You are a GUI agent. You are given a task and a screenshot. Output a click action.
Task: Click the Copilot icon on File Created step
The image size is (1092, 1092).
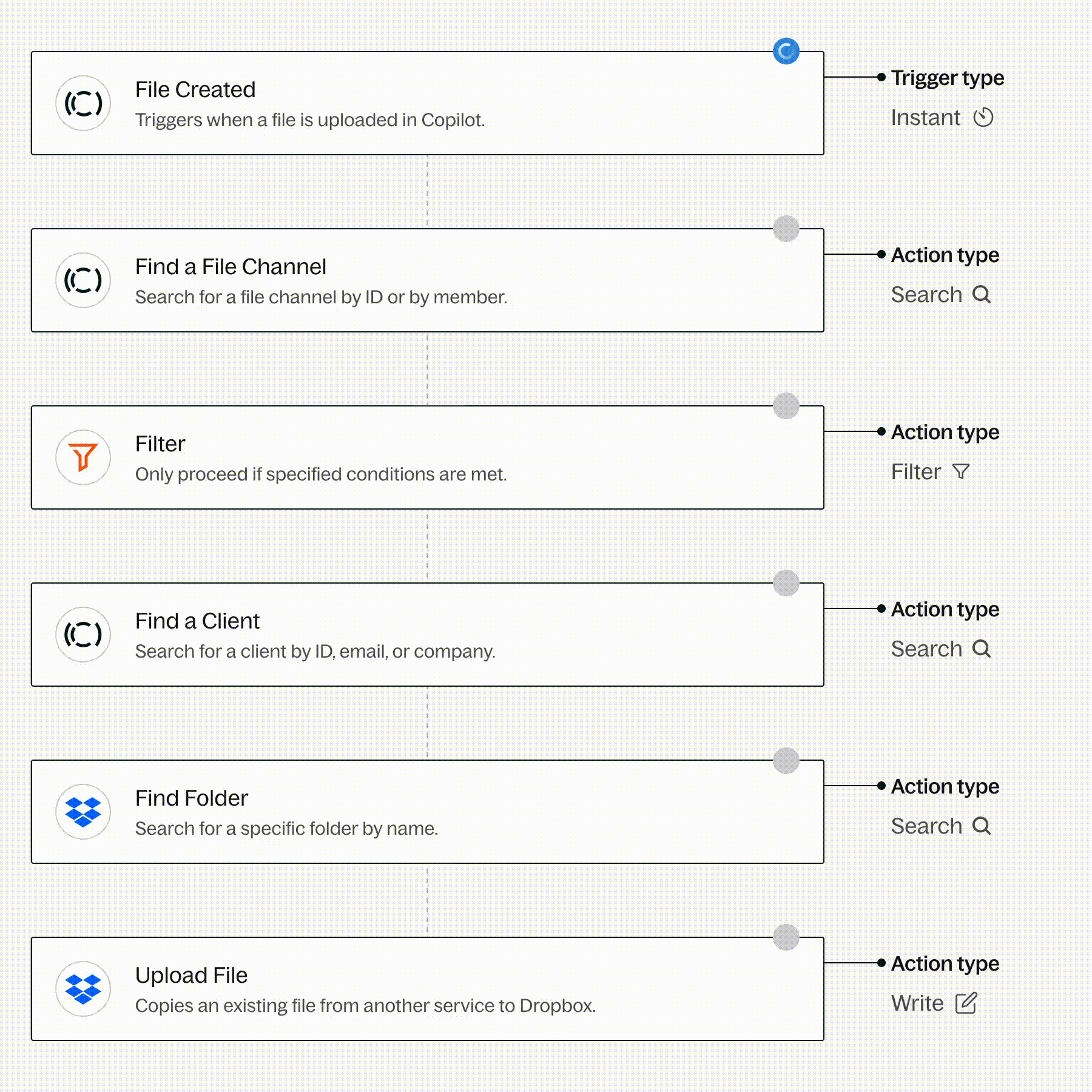83,103
